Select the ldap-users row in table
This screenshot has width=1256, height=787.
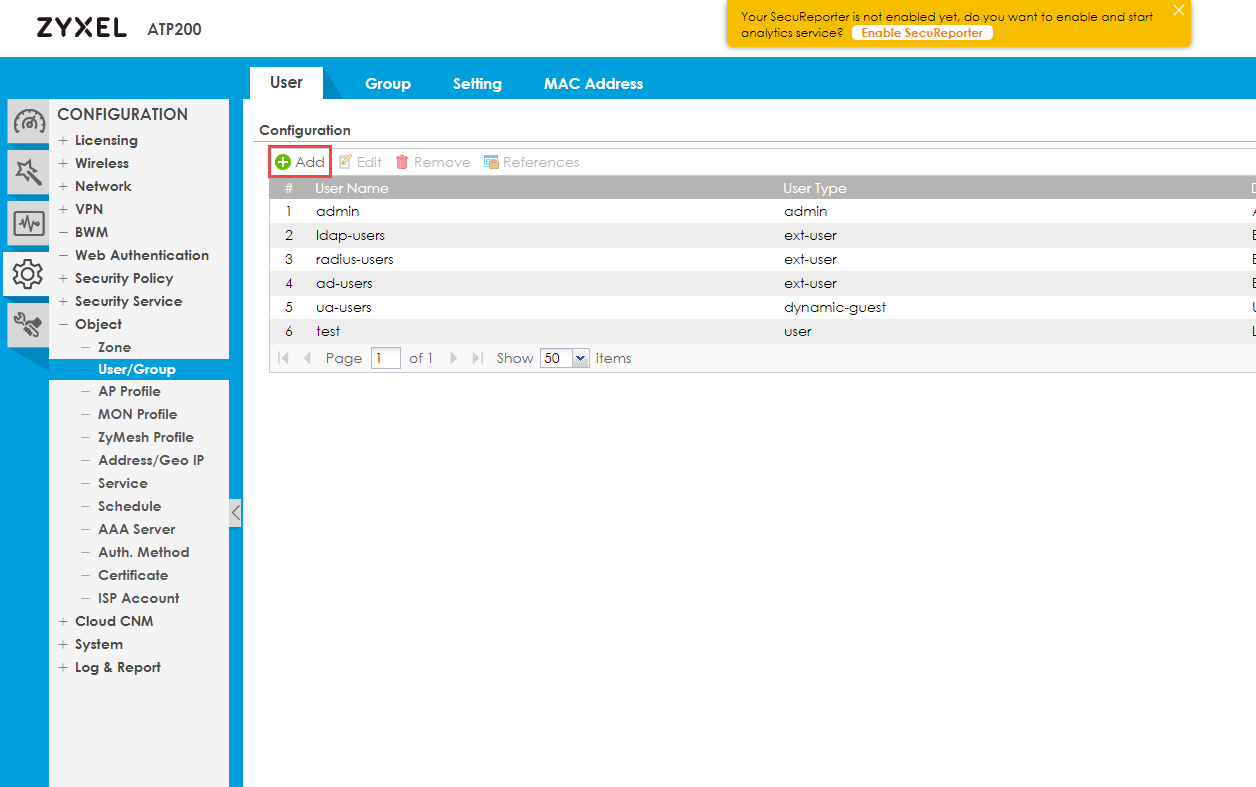coord(350,235)
